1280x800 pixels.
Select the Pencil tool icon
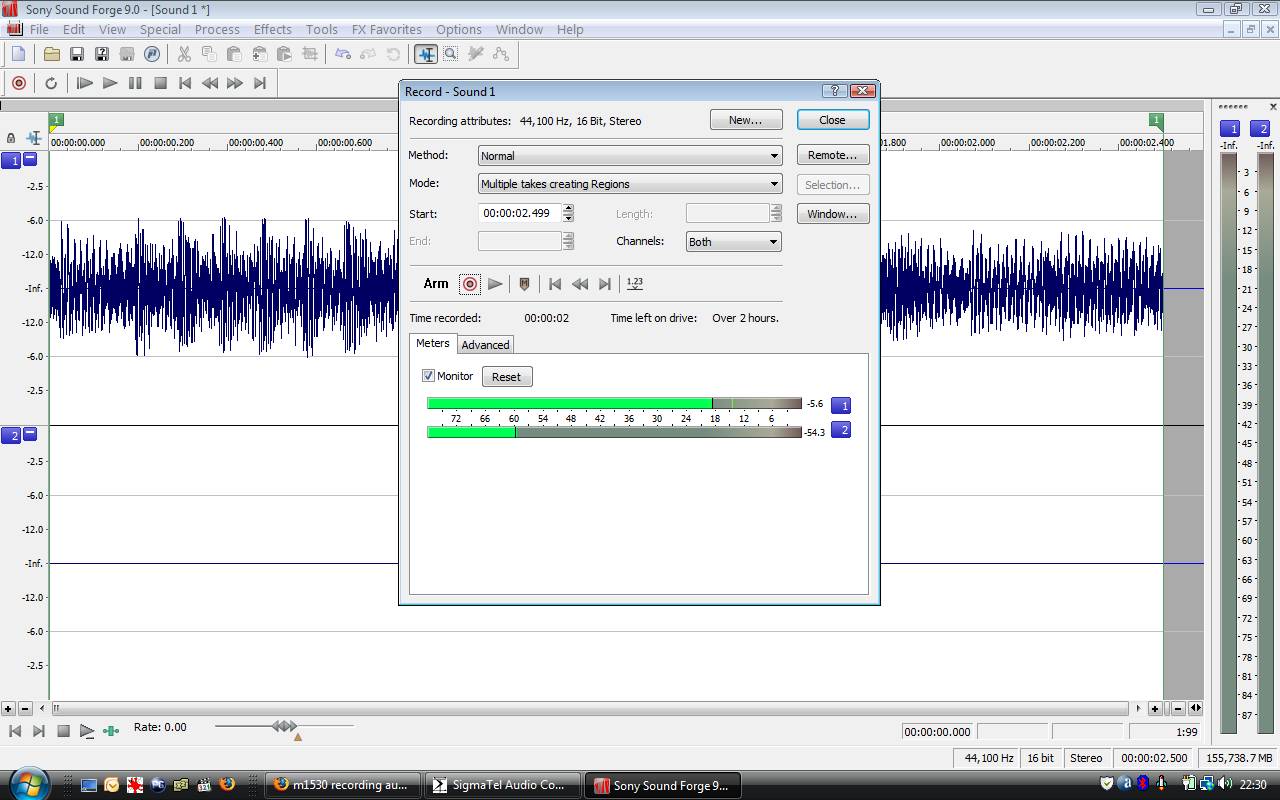pos(476,54)
